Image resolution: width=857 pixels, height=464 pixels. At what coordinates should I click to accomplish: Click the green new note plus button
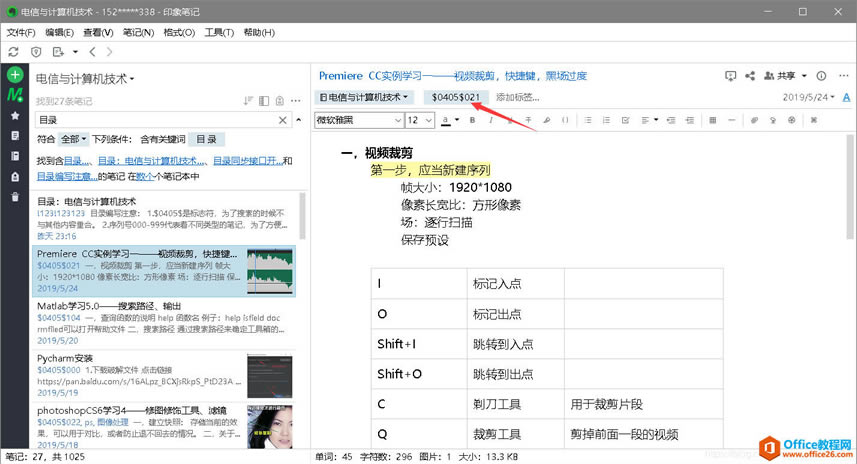coord(15,75)
